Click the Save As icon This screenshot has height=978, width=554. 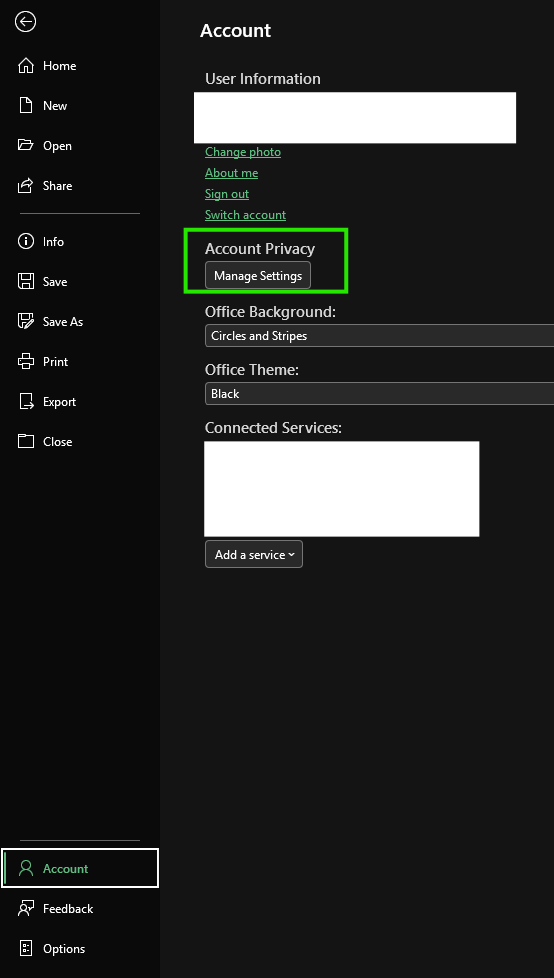tap(26, 321)
